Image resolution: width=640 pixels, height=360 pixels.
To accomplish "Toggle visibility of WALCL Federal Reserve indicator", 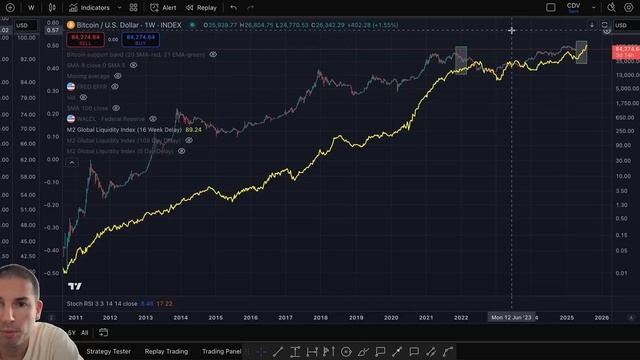I will pyautogui.click(x=153, y=119).
